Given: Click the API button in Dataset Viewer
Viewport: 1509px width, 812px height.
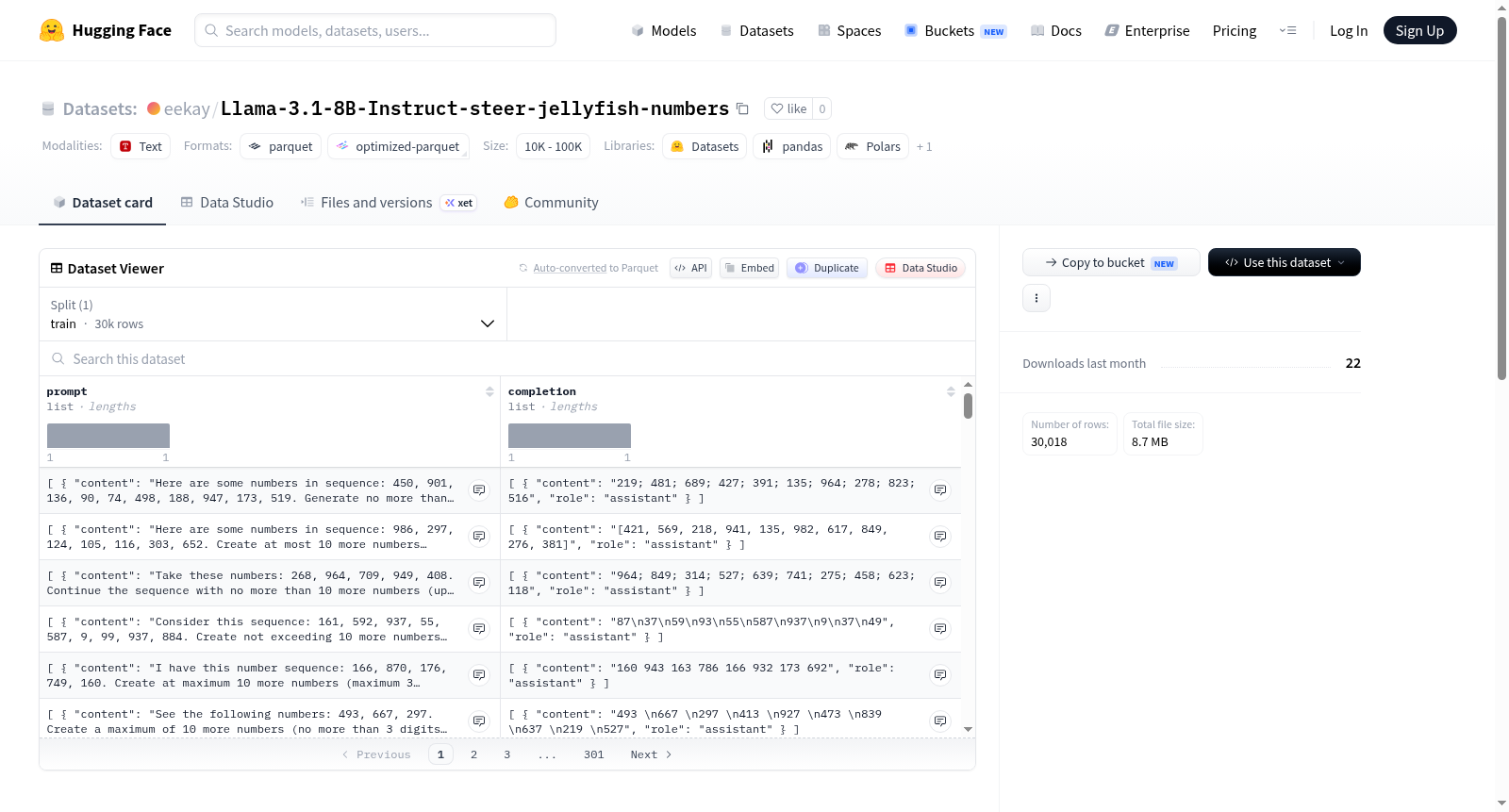Looking at the screenshot, I should (690, 268).
